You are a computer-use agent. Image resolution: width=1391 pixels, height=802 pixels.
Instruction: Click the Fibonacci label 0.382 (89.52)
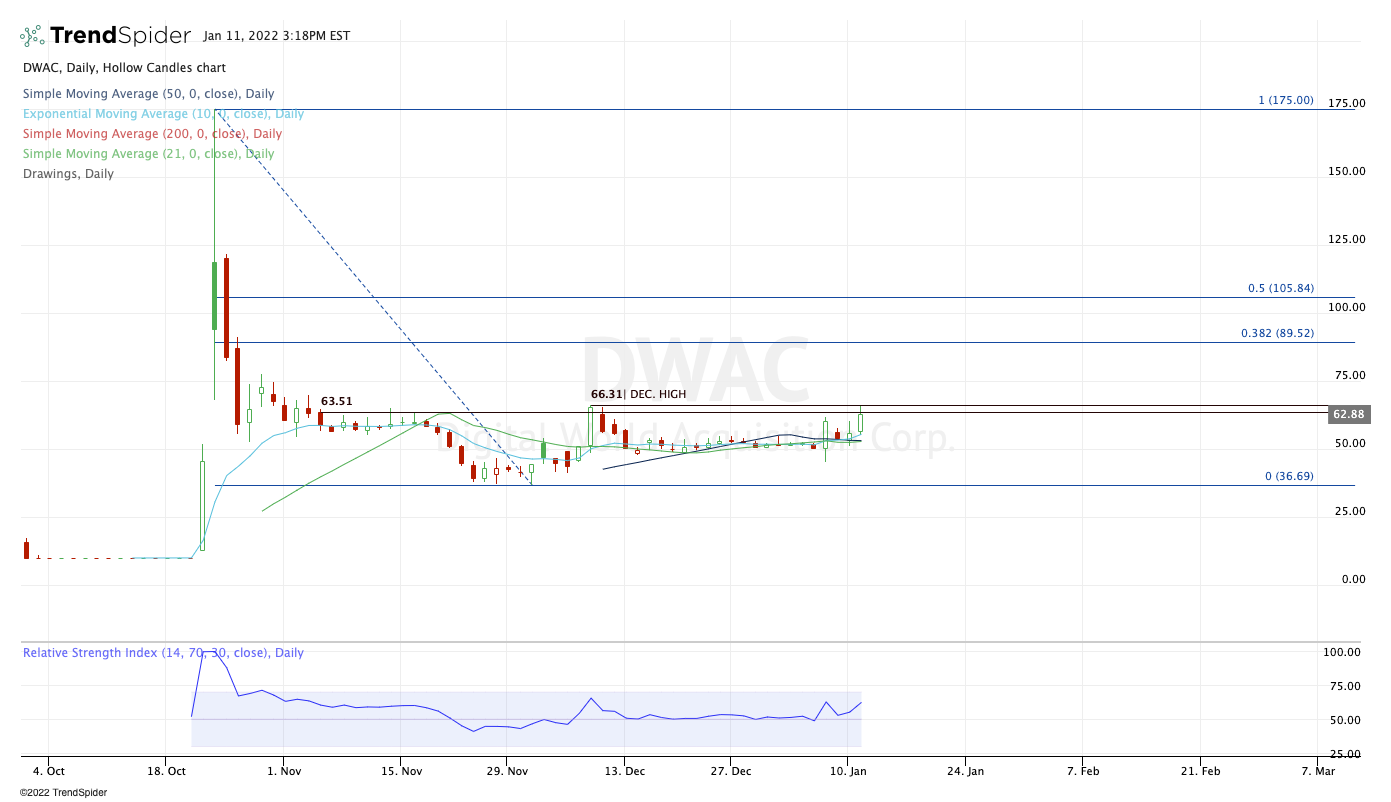(1277, 333)
